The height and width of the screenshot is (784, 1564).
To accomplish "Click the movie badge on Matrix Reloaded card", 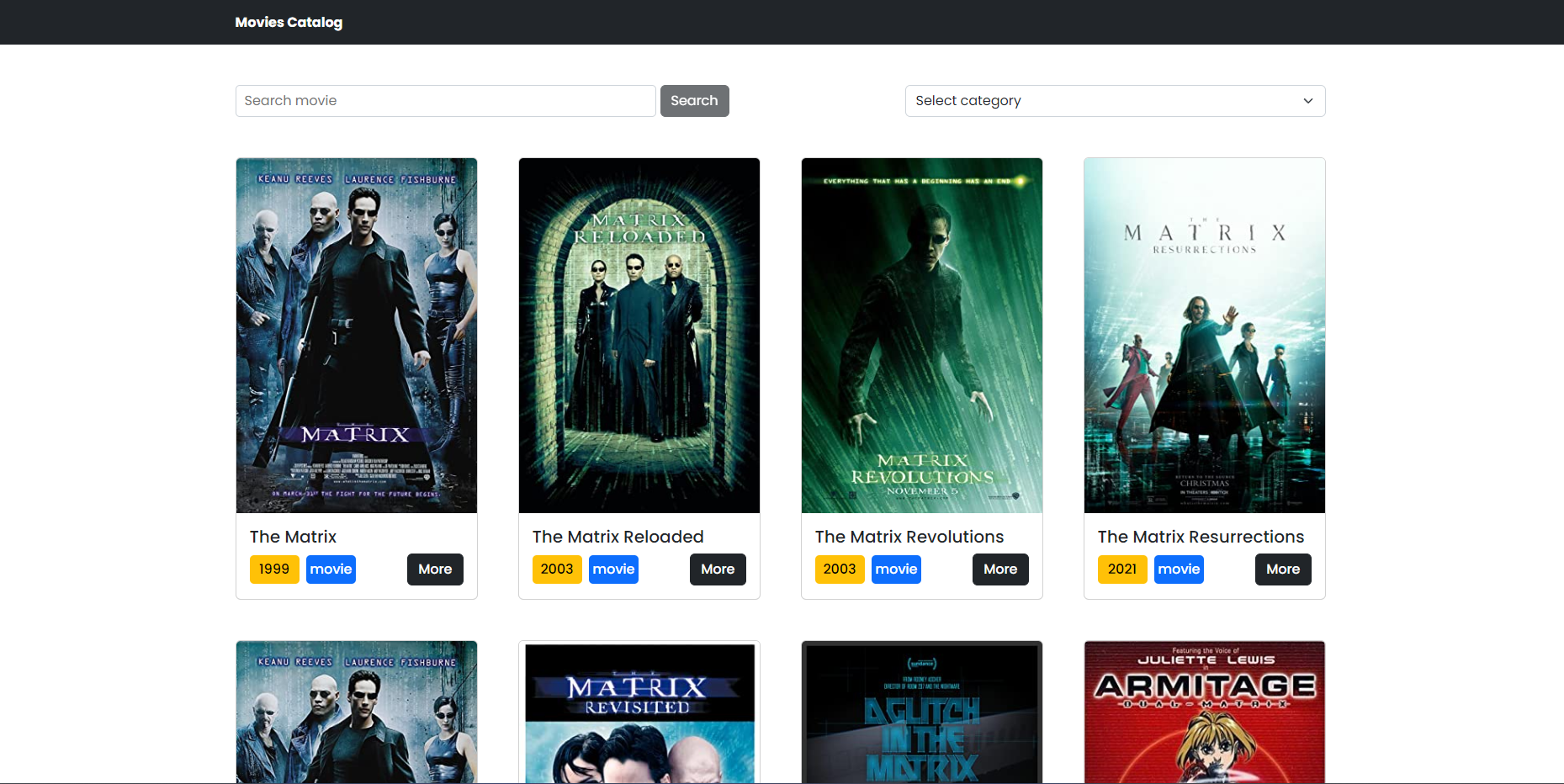I will point(613,569).
